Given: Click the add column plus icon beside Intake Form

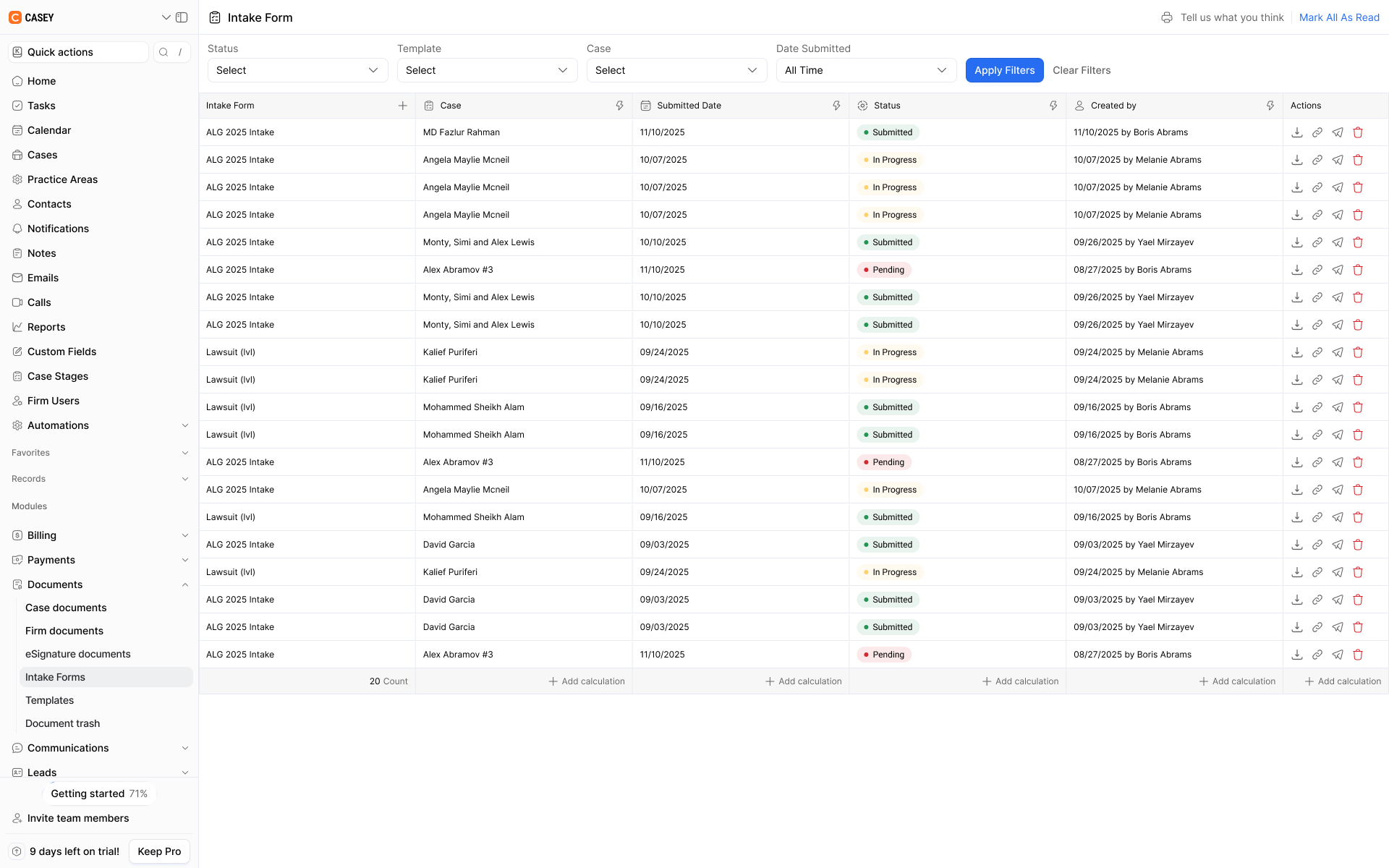Looking at the screenshot, I should pyautogui.click(x=403, y=106).
